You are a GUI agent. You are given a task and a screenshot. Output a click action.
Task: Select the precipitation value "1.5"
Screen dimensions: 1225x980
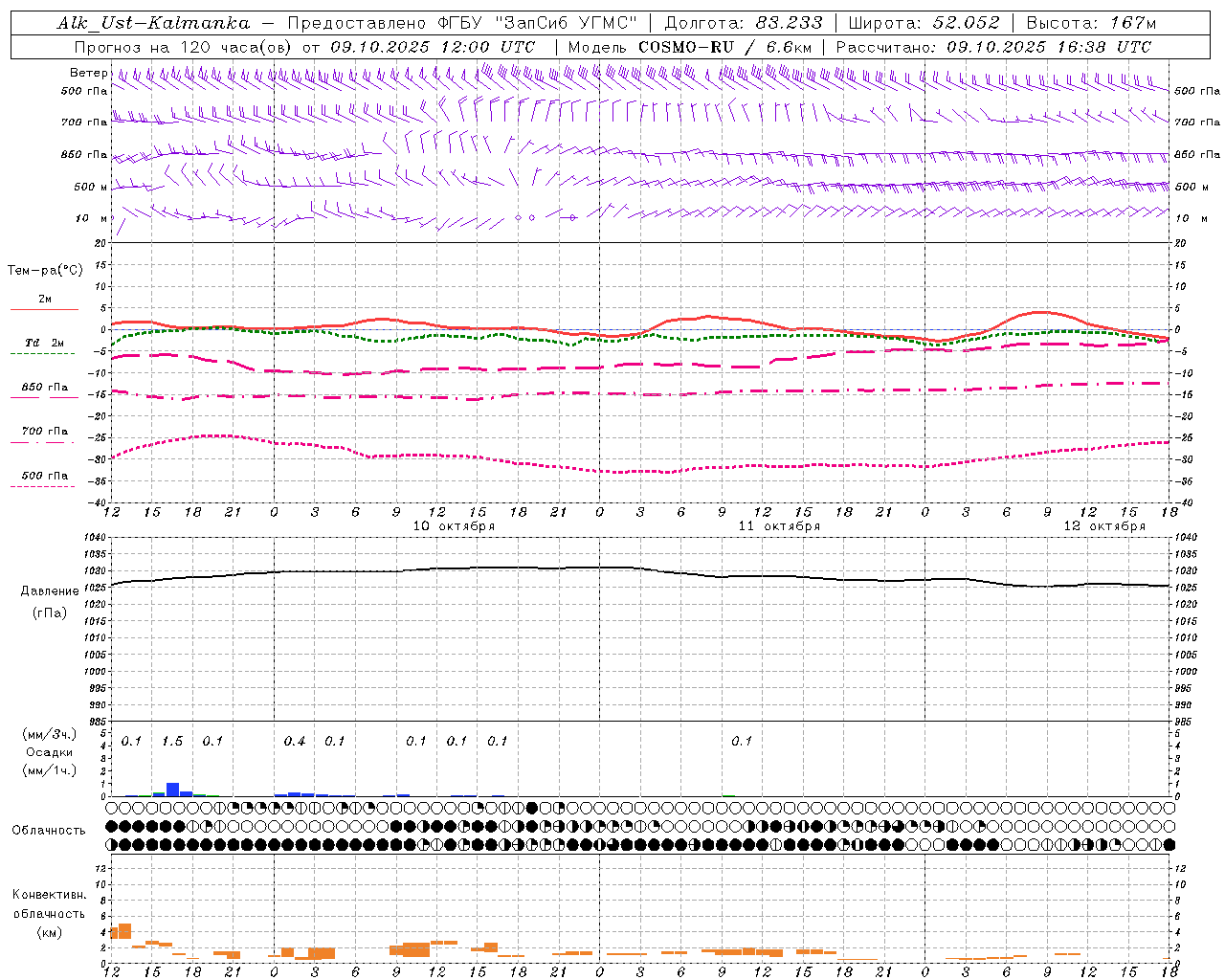coord(172,742)
